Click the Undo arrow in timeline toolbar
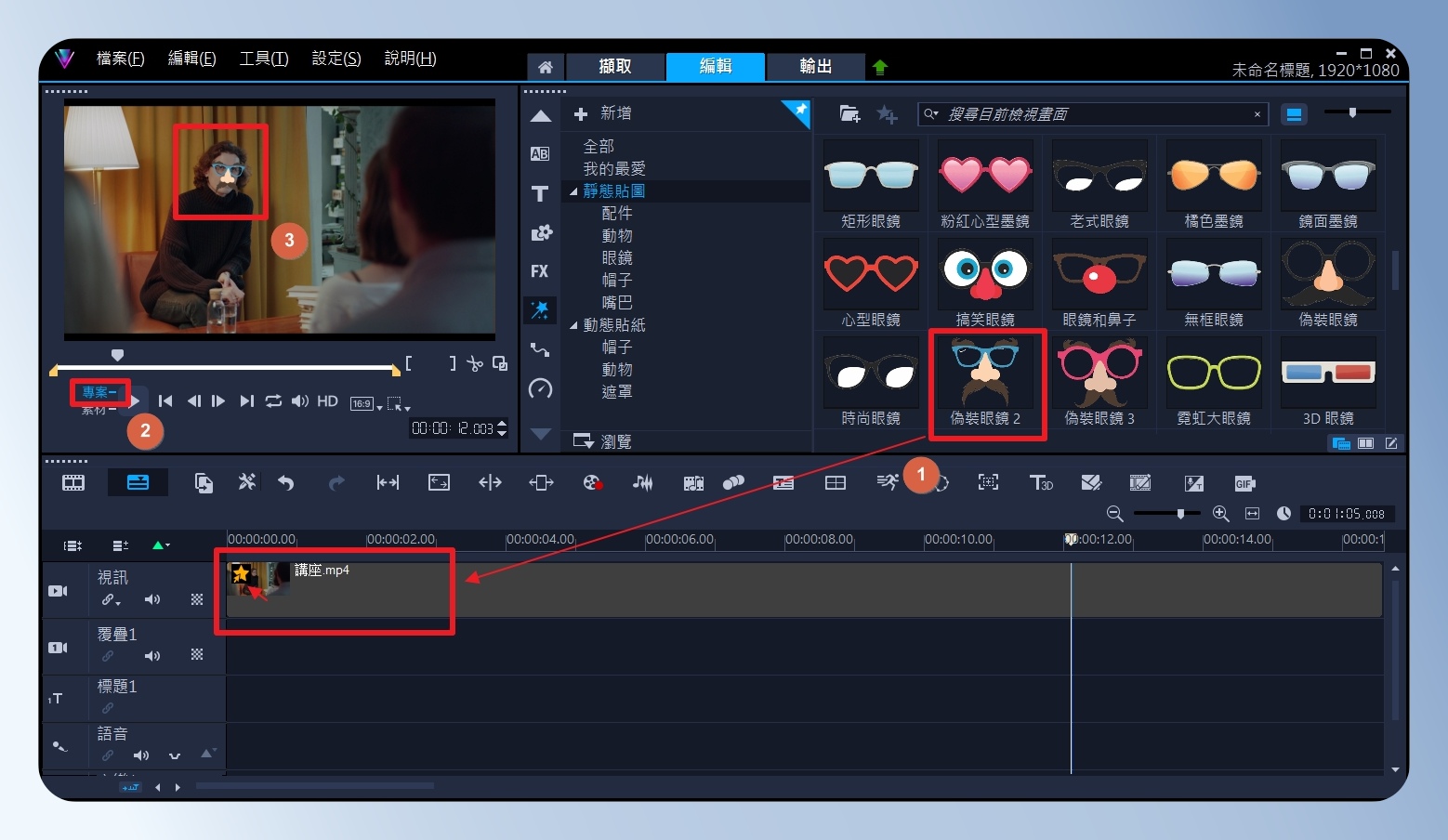Viewport: 1448px width, 840px height. tap(286, 482)
